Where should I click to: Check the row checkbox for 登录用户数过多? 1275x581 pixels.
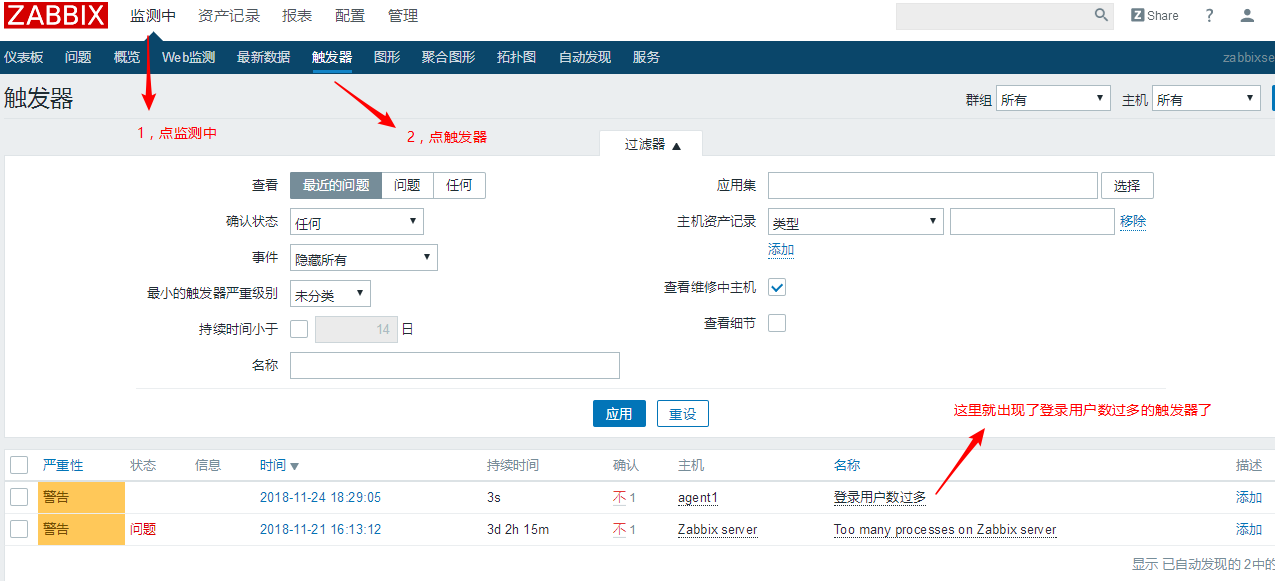tap(19, 497)
